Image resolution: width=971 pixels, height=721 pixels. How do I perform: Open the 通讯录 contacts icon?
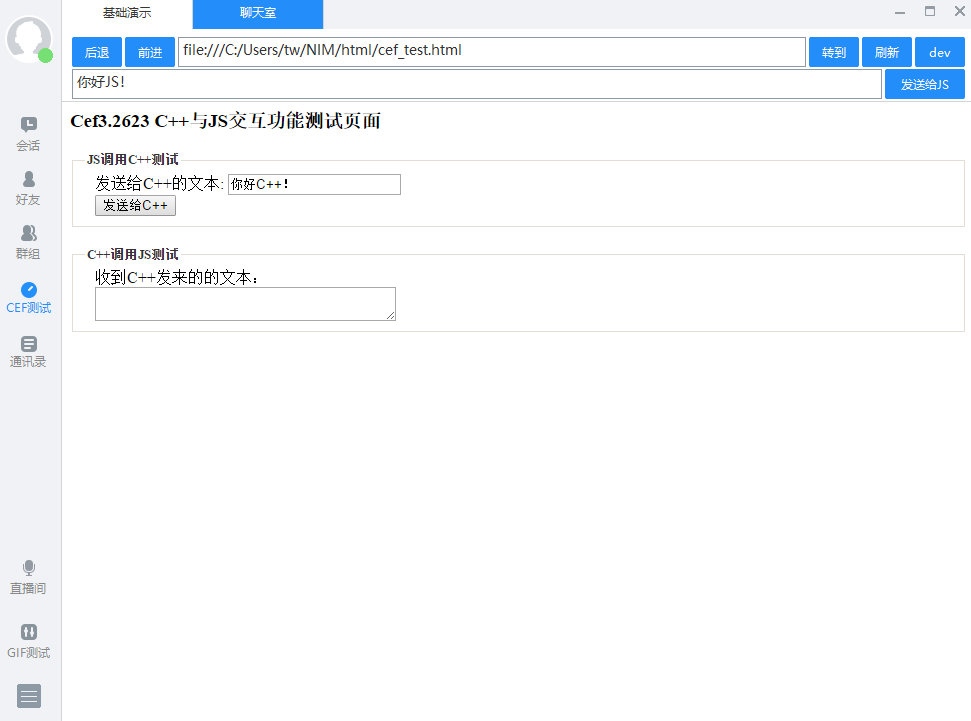tap(28, 352)
